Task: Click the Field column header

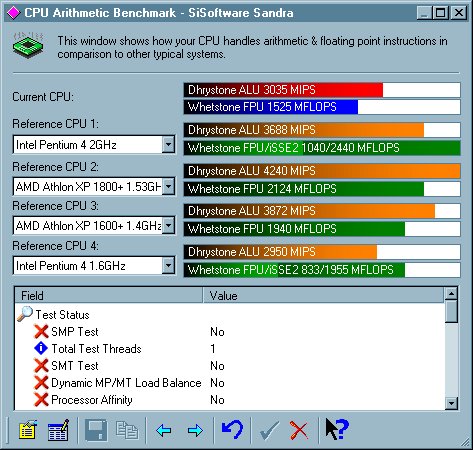Action: point(109,295)
